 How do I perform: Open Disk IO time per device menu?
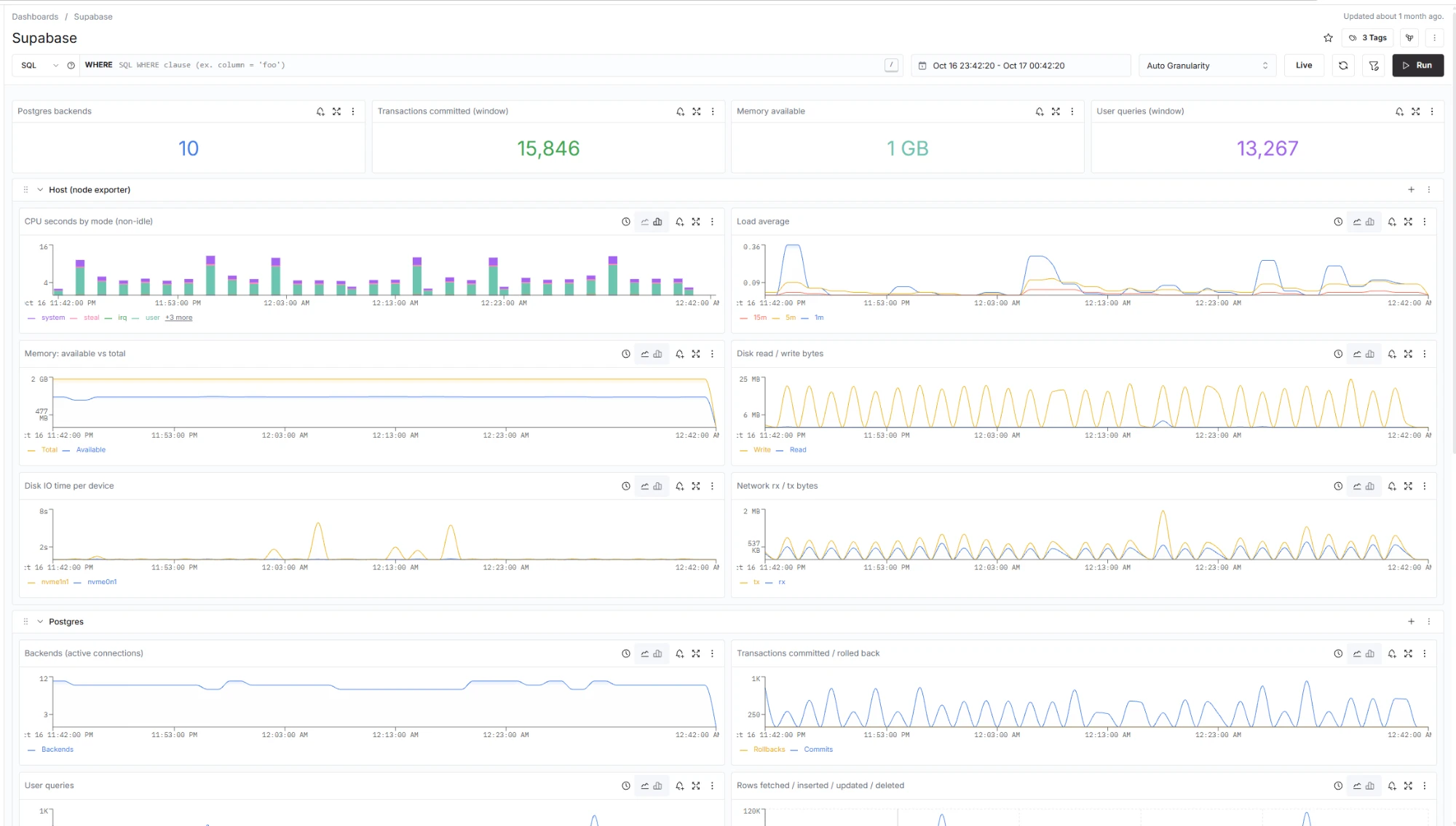point(712,487)
